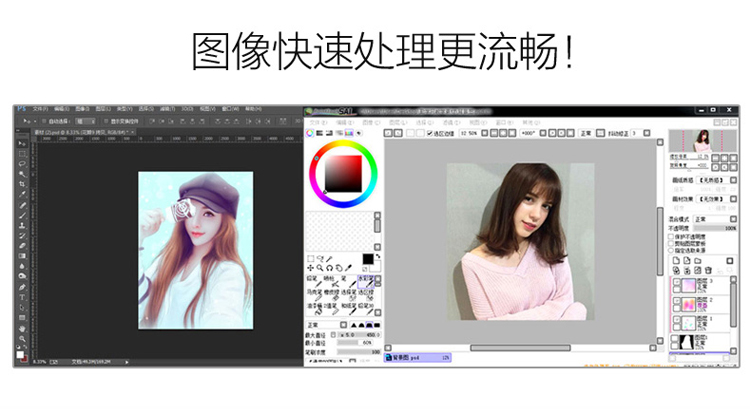This screenshot has width=750, height=409.
Task: Hide 图层 2 via its visibility box
Action: coord(676,300)
